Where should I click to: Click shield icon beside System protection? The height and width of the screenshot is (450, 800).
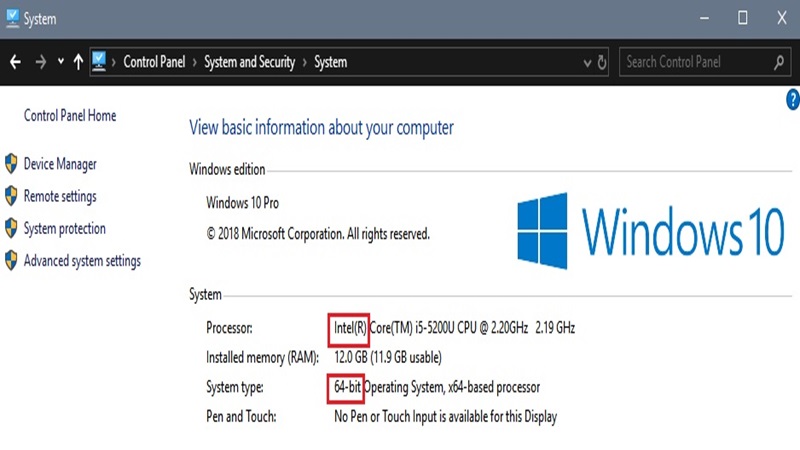click(11, 228)
